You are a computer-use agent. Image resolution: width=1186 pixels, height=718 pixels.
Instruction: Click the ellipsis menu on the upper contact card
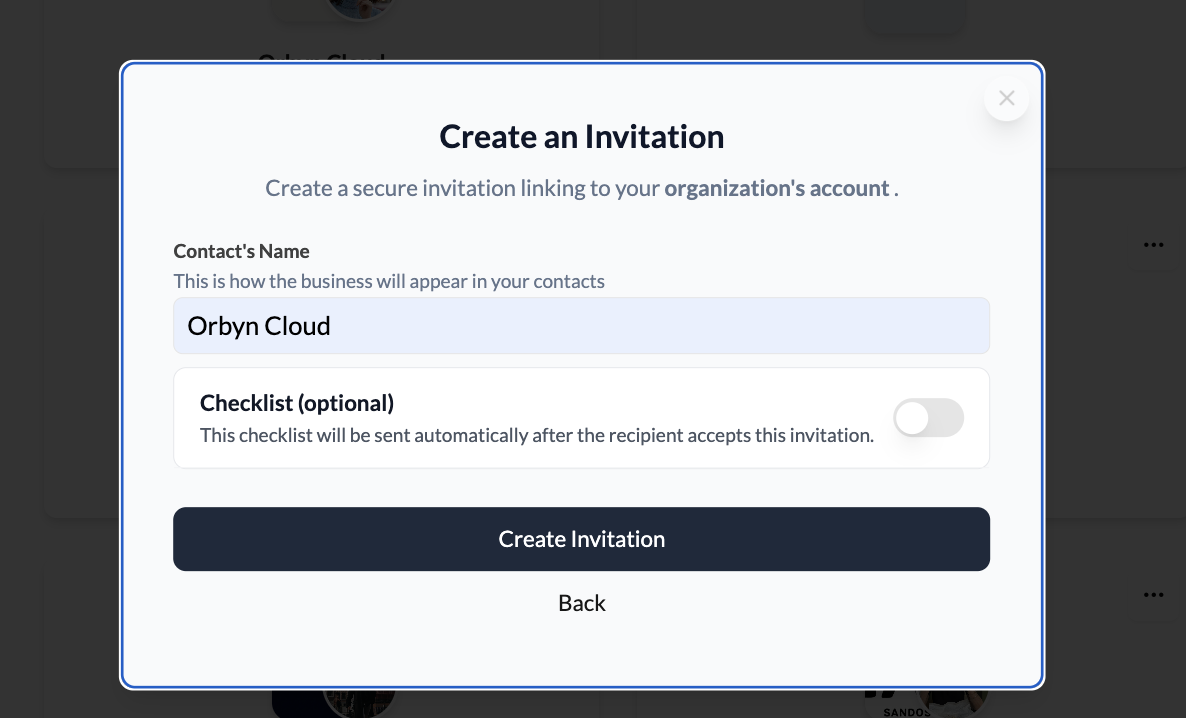1153,245
